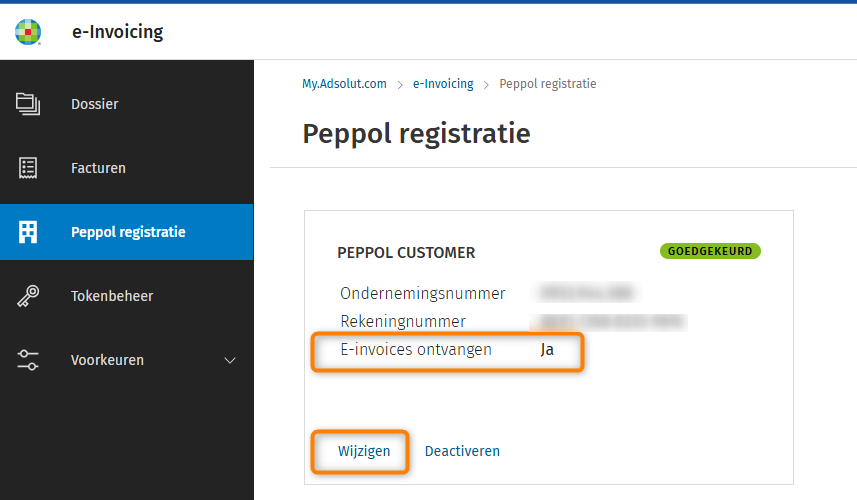Viewport: 857px width, 500px height.
Task: Click the green GOEDGEKEURD status badge
Action: click(x=710, y=251)
